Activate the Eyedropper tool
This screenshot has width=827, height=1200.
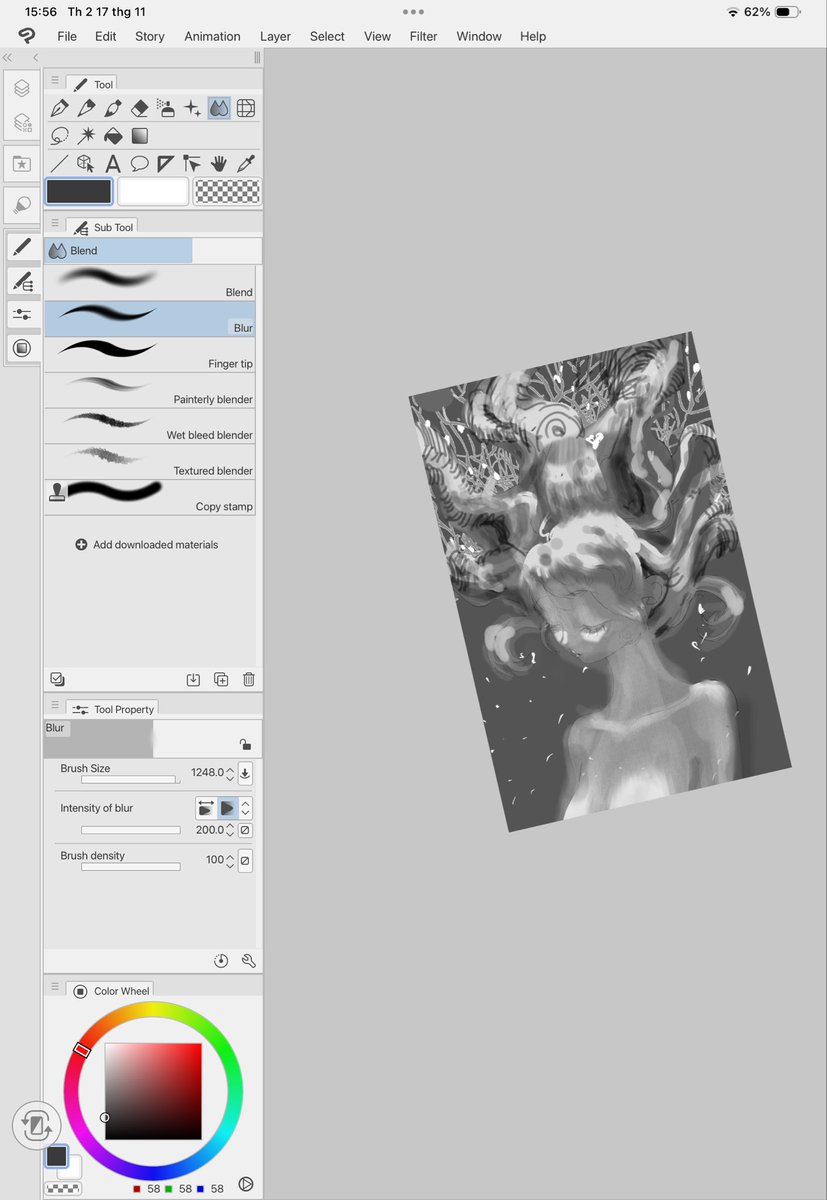pos(246,163)
